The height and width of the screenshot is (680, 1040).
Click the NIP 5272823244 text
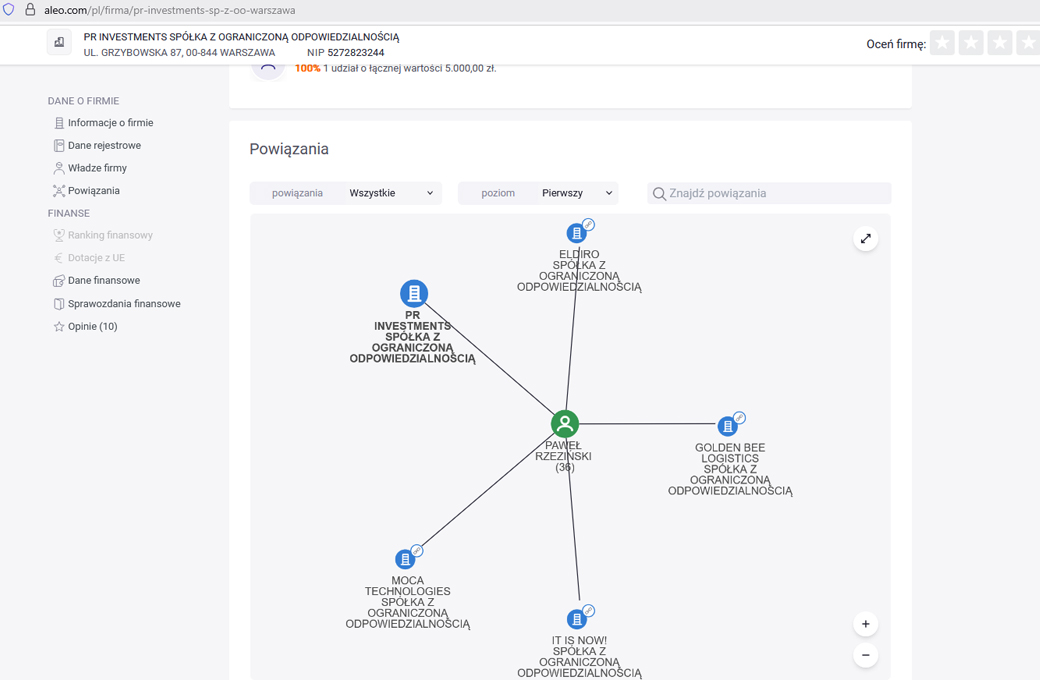pos(346,52)
